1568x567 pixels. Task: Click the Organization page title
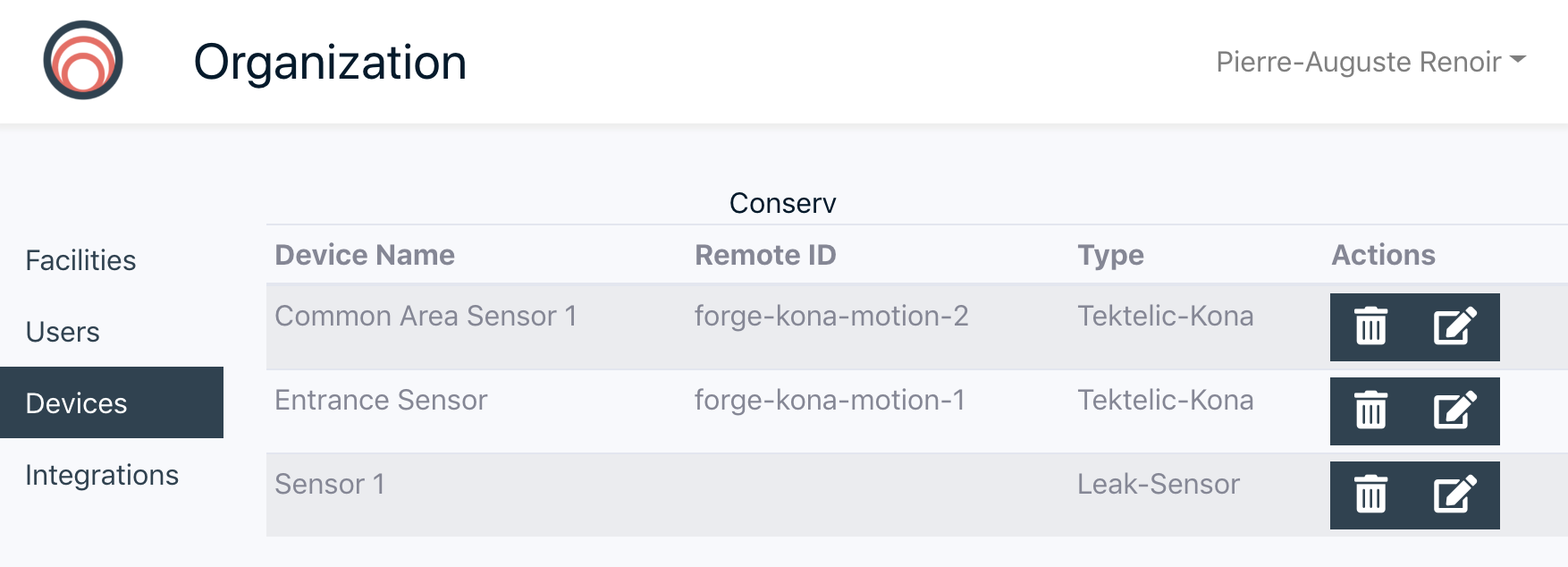pos(330,63)
